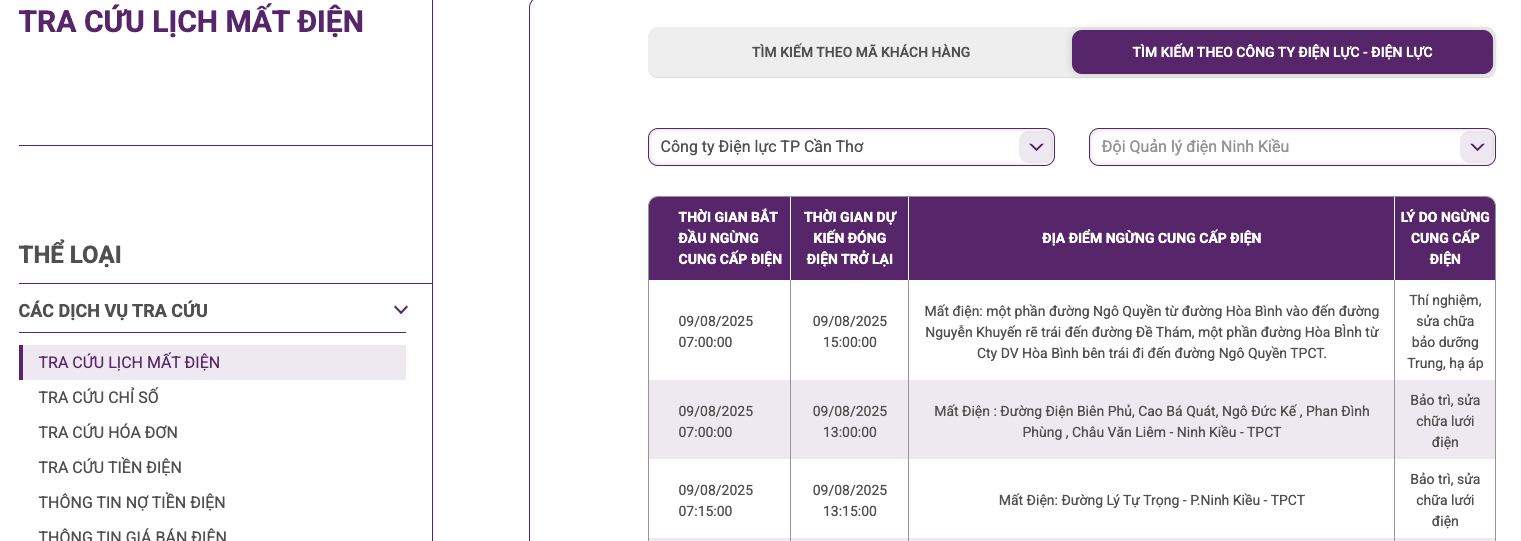Switch to Tìm kiếm theo mã khách hàng tab
Viewport: 1521px width, 541px height.
coord(861,52)
